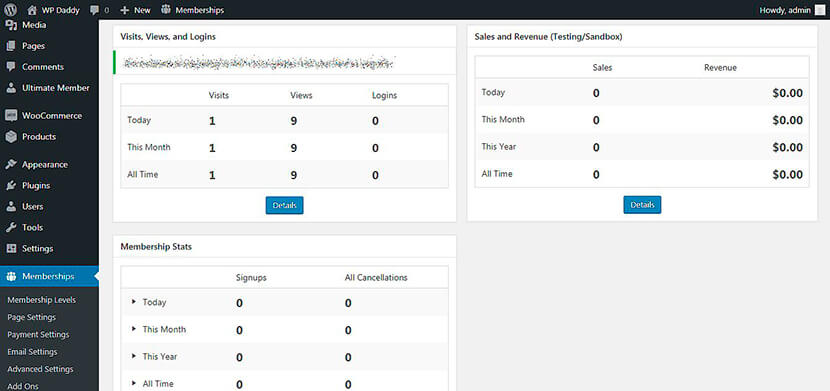Viewport: 830px width, 391px height.
Task: Open the comments bubble icon in the admin bar
Action: (94, 10)
